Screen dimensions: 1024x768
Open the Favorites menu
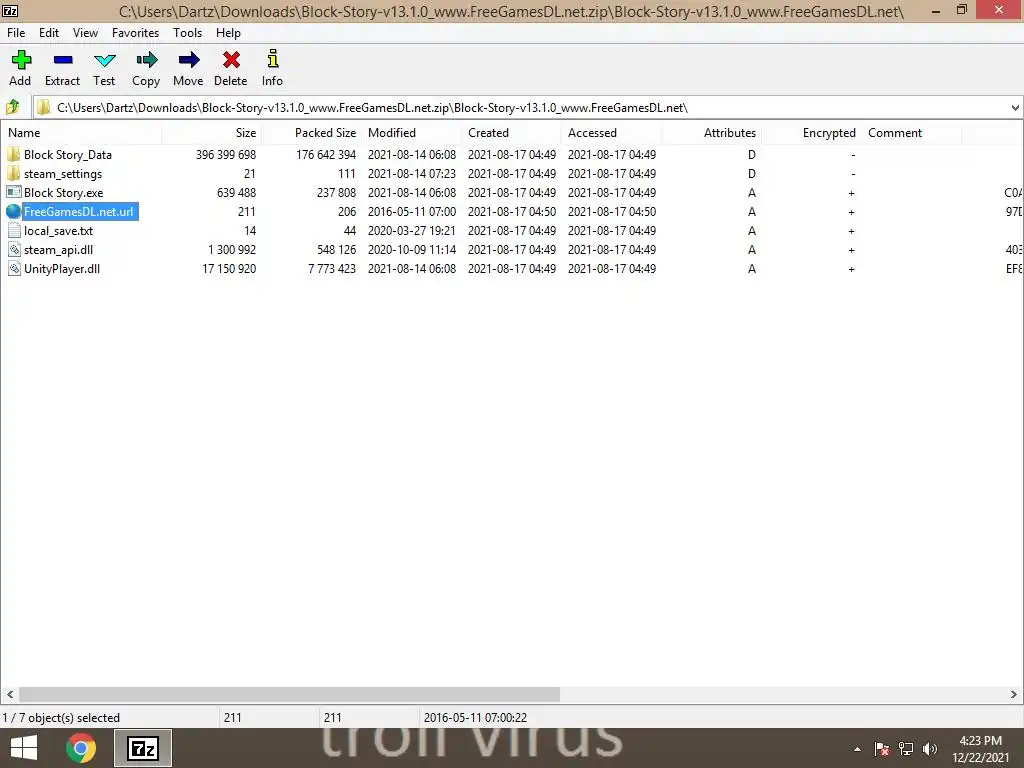(x=135, y=33)
